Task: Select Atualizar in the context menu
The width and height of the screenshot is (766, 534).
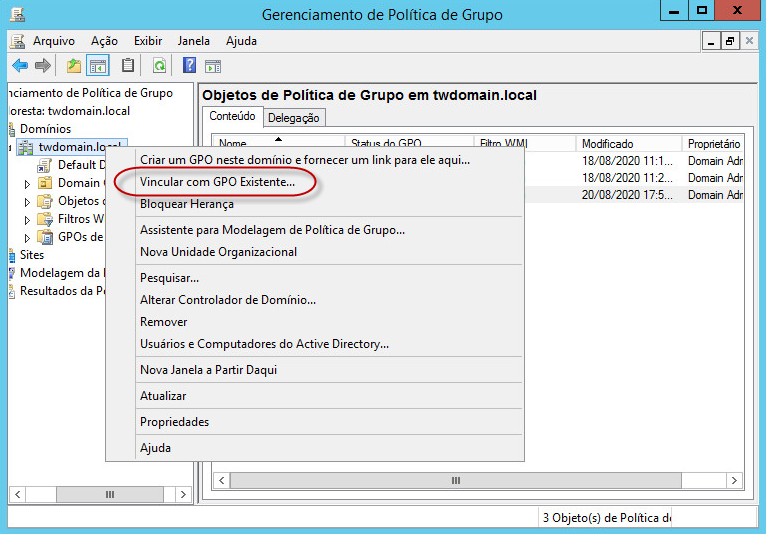Action: click(x=163, y=396)
